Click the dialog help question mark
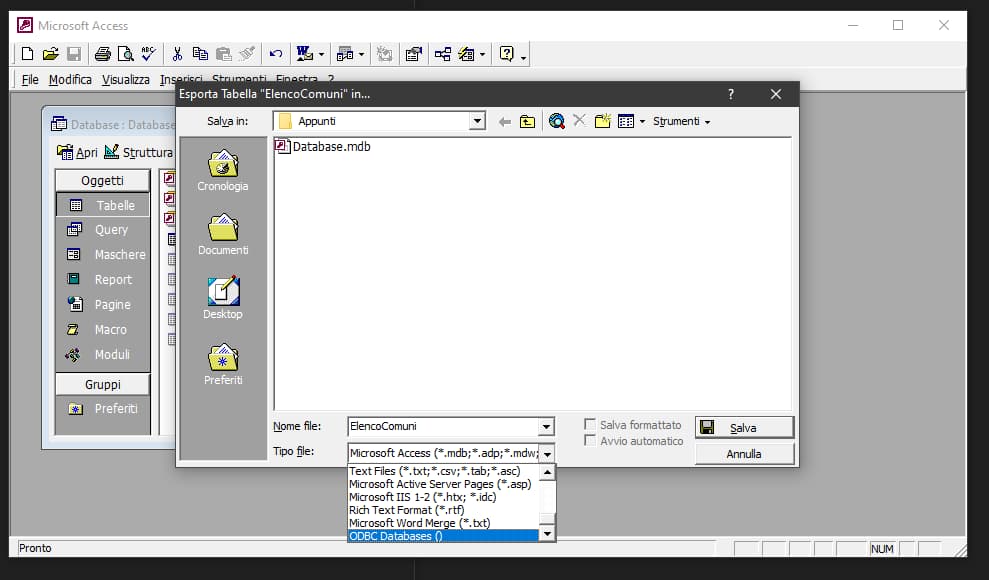989x580 pixels. pyautogui.click(x=730, y=94)
